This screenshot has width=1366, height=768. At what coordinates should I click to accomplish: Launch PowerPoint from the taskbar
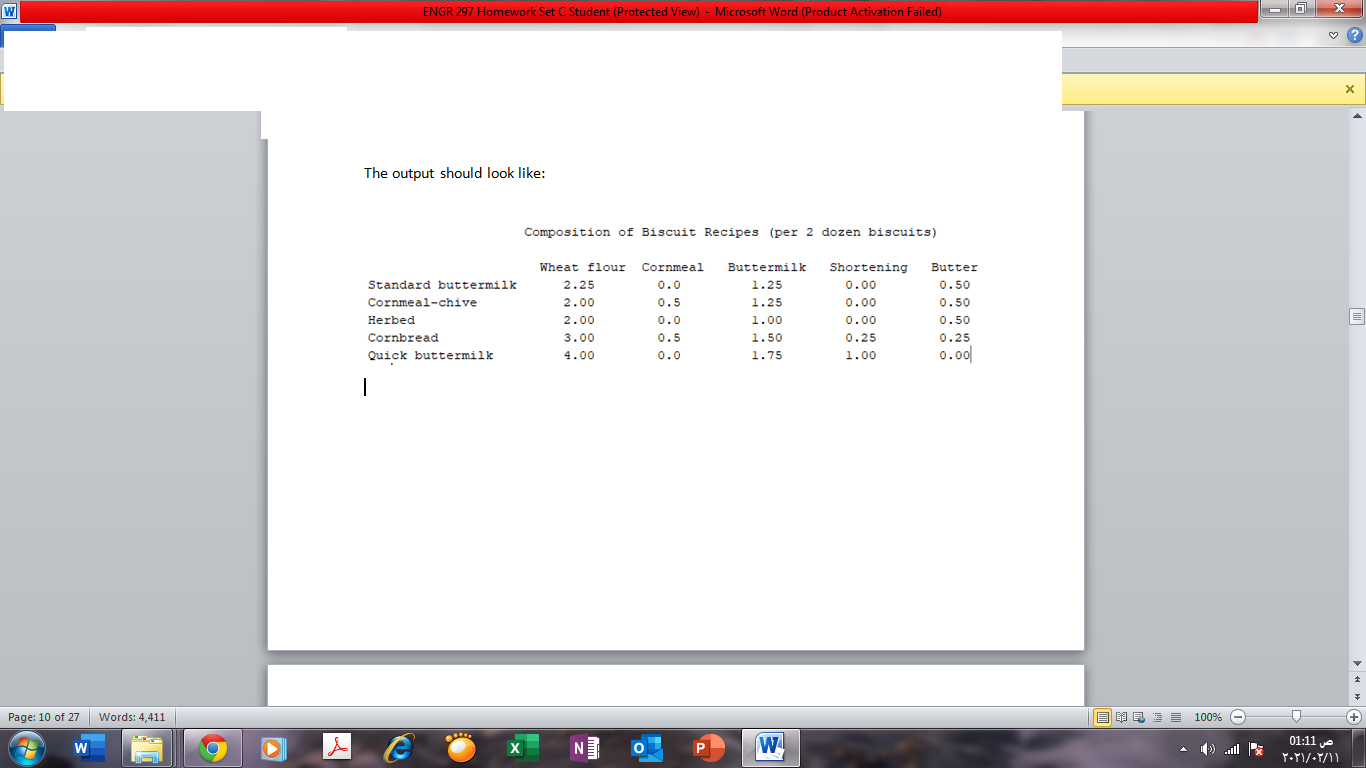tap(708, 748)
